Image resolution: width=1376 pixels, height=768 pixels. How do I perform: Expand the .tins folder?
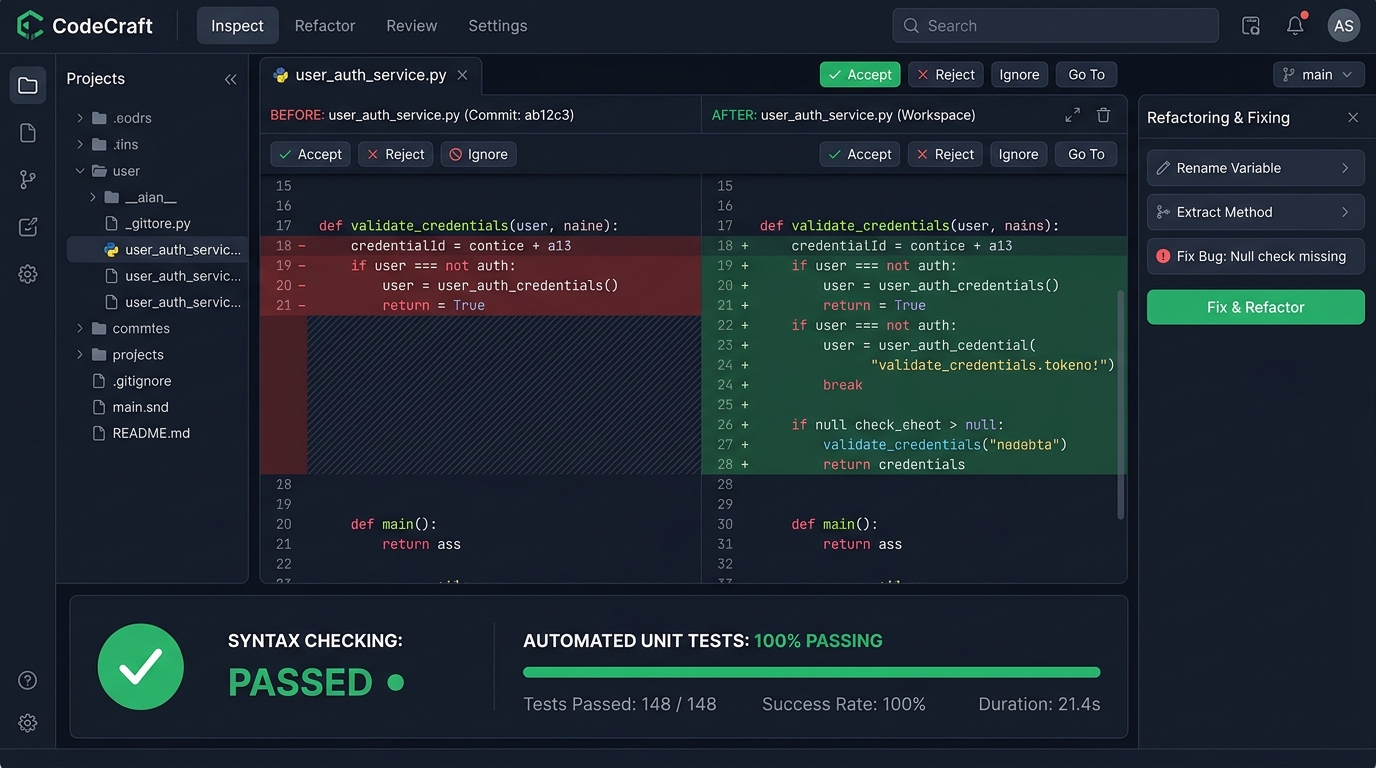(x=80, y=144)
